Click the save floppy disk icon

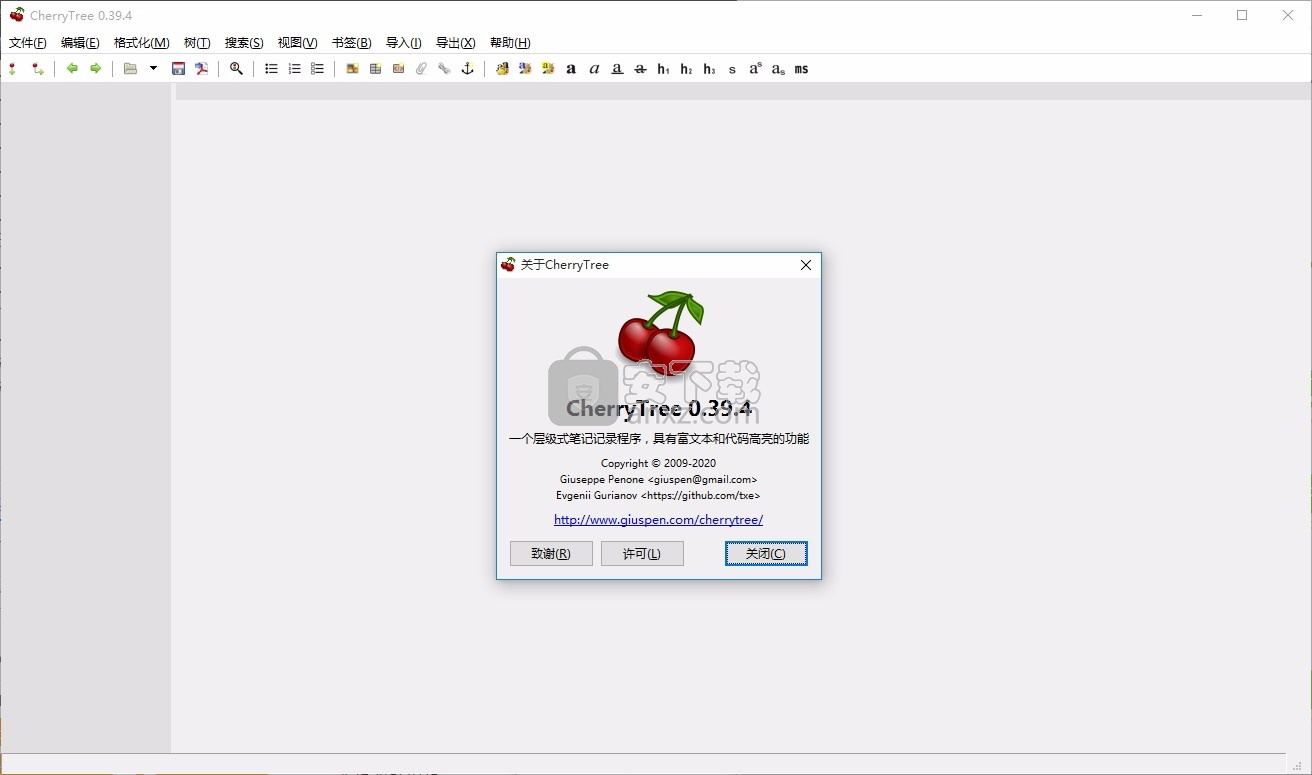tap(179, 69)
